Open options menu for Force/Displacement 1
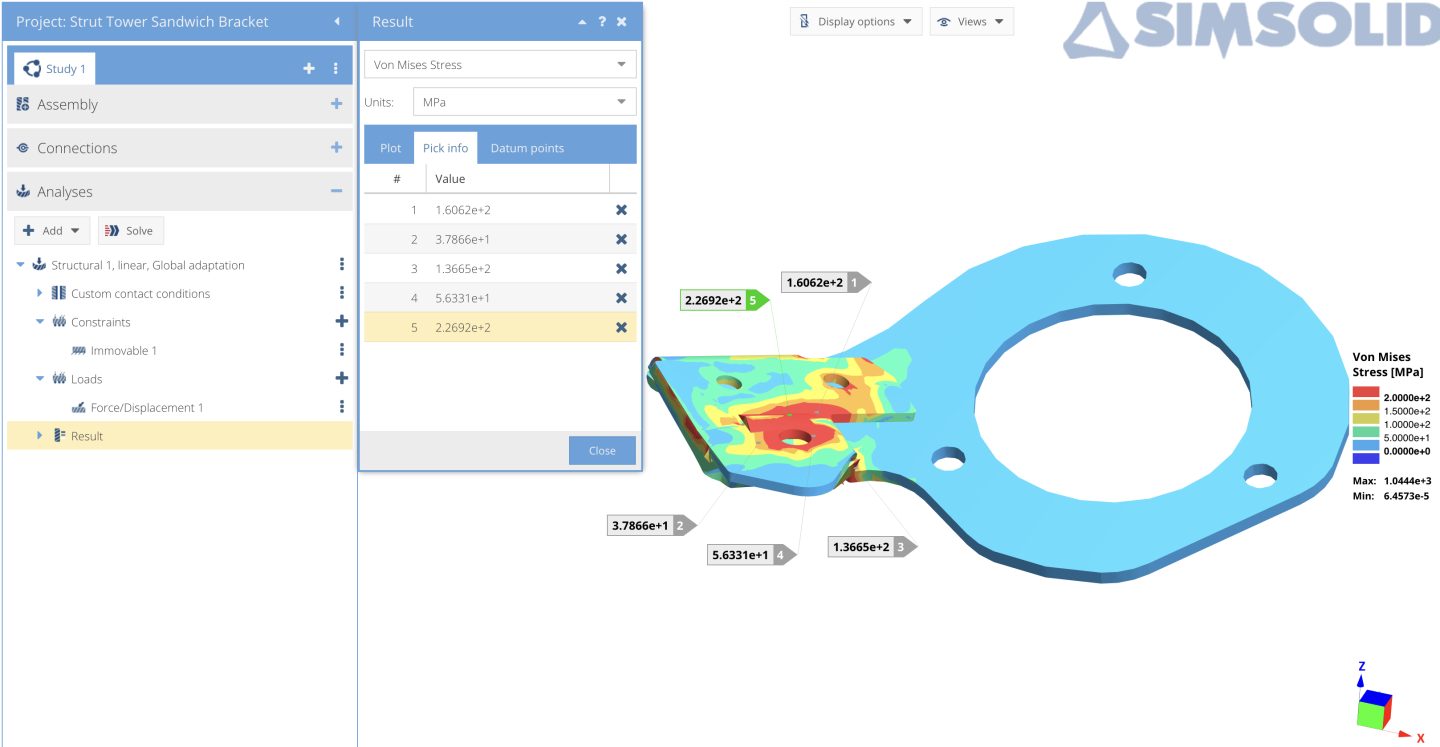Screen dimensions: 1440x747 (342, 407)
